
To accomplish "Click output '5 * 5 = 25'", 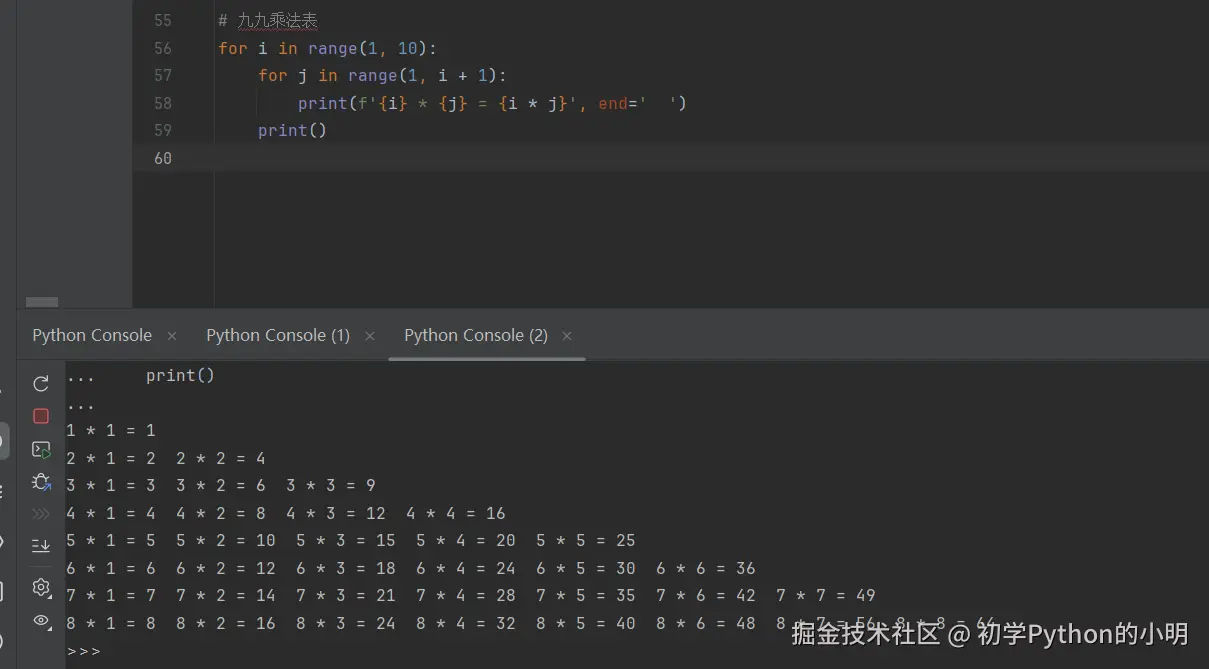I will pyautogui.click(x=586, y=540).
